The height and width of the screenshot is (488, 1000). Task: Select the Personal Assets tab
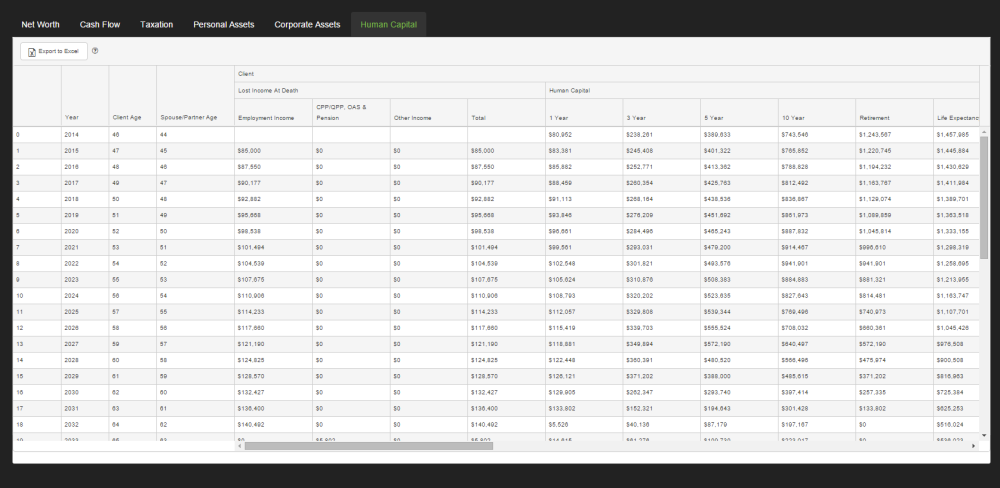pyautogui.click(x=223, y=24)
